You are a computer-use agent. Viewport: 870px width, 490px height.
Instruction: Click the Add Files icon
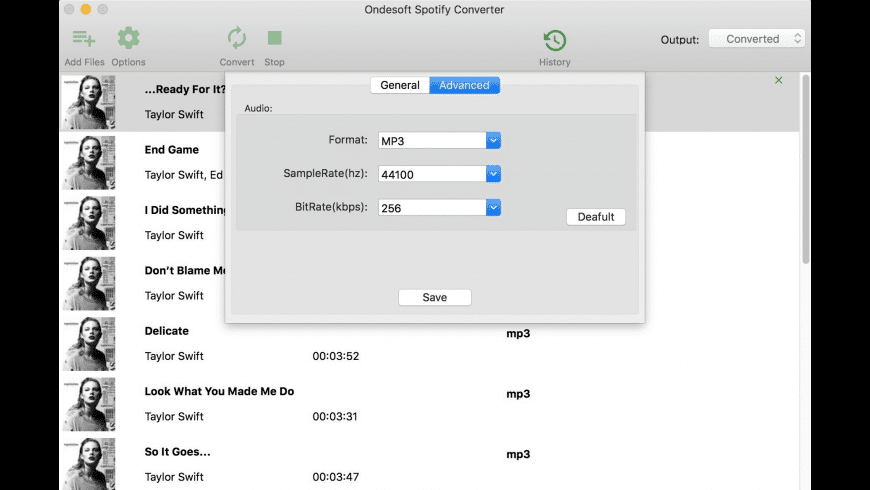click(x=84, y=38)
